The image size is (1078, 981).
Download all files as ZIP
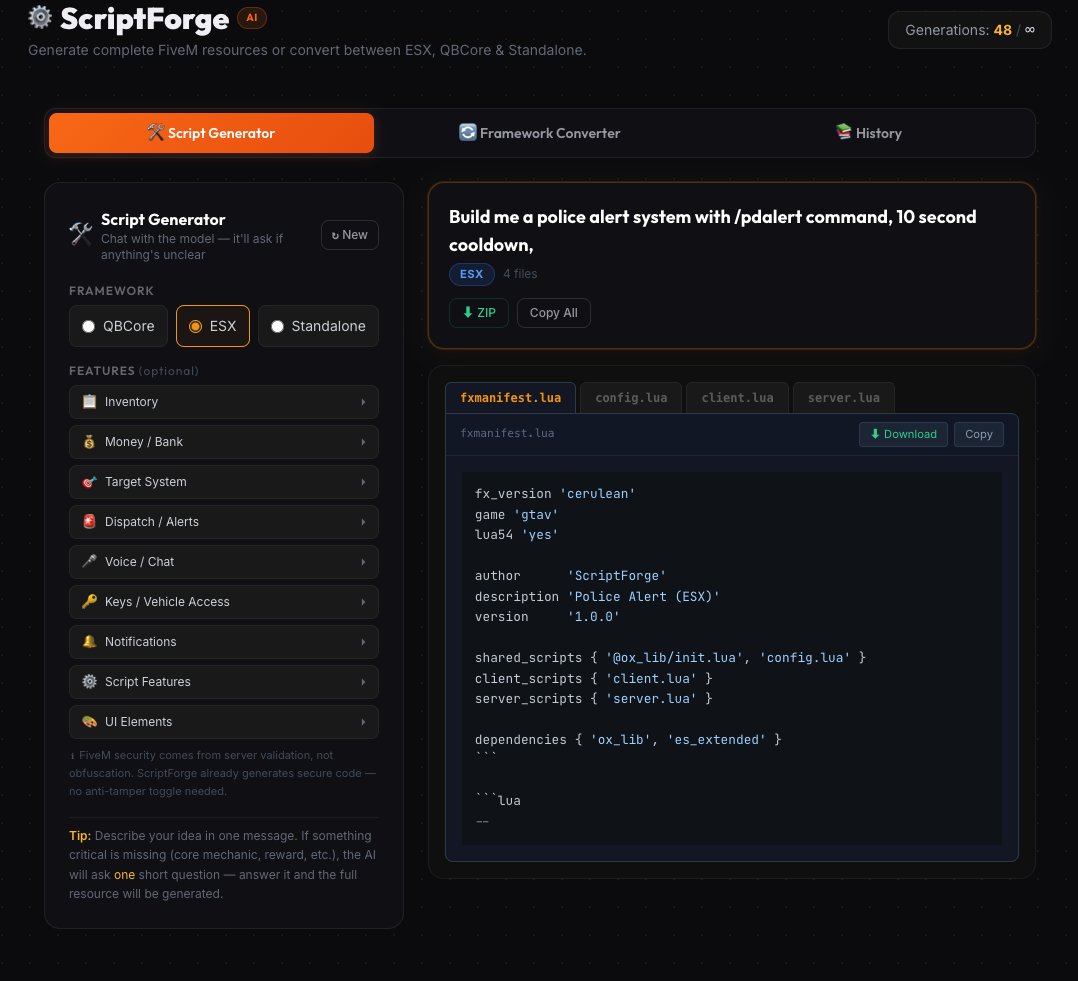[x=478, y=313]
